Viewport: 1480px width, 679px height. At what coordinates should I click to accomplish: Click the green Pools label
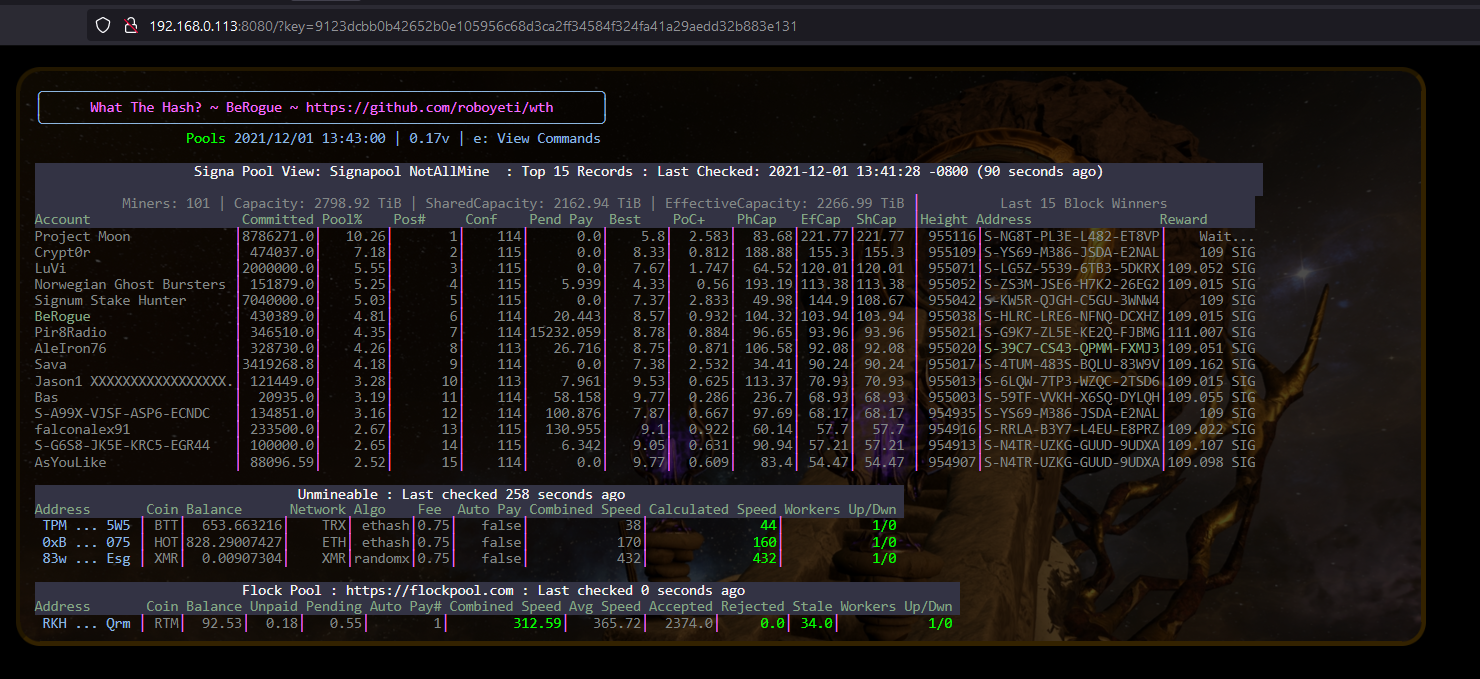click(x=206, y=139)
